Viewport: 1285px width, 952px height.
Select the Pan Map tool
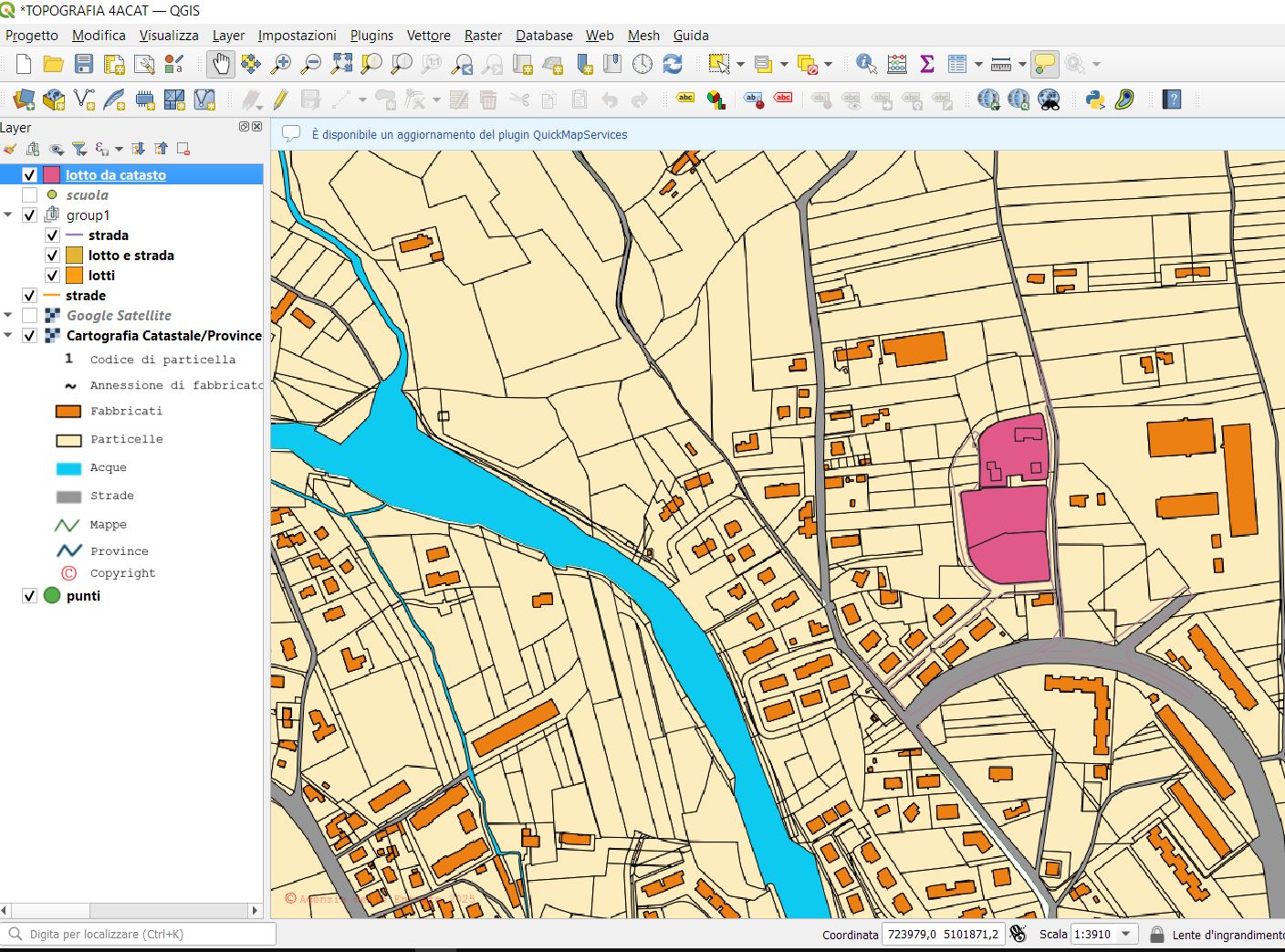[x=220, y=65]
